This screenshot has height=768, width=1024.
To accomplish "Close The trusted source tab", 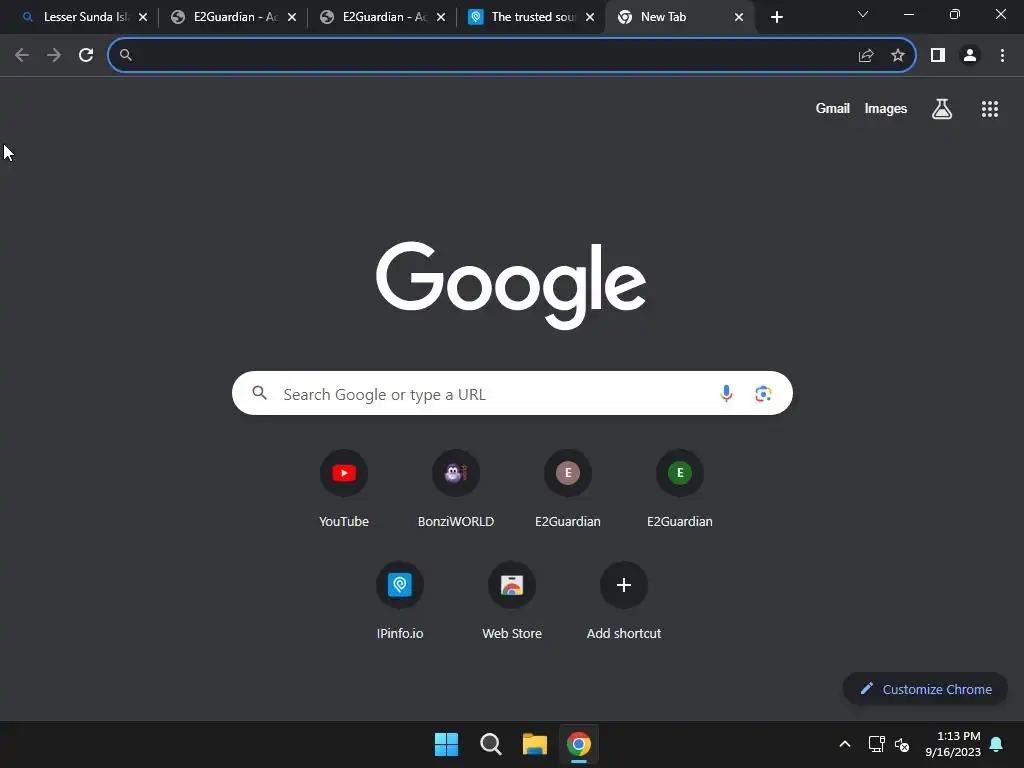I will point(590,17).
